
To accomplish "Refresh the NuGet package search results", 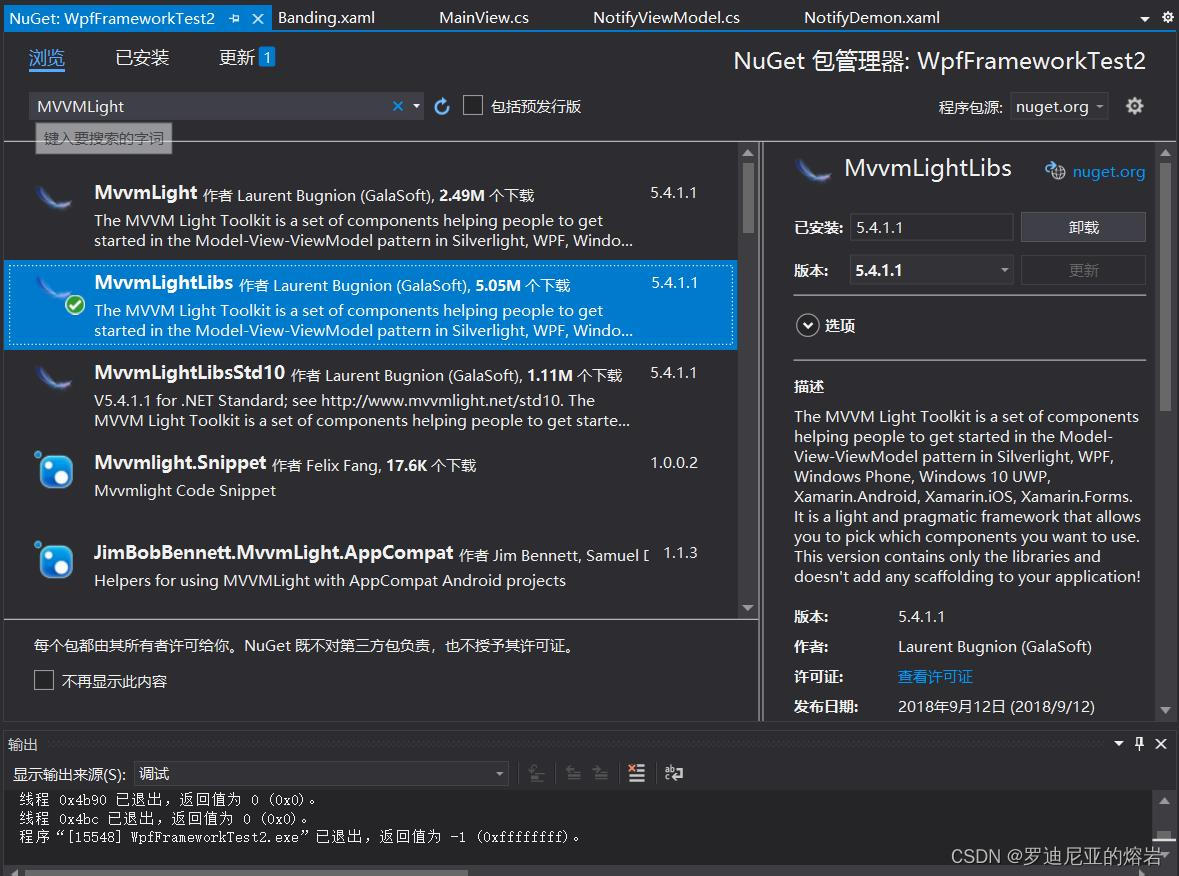I will click(442, 105).
